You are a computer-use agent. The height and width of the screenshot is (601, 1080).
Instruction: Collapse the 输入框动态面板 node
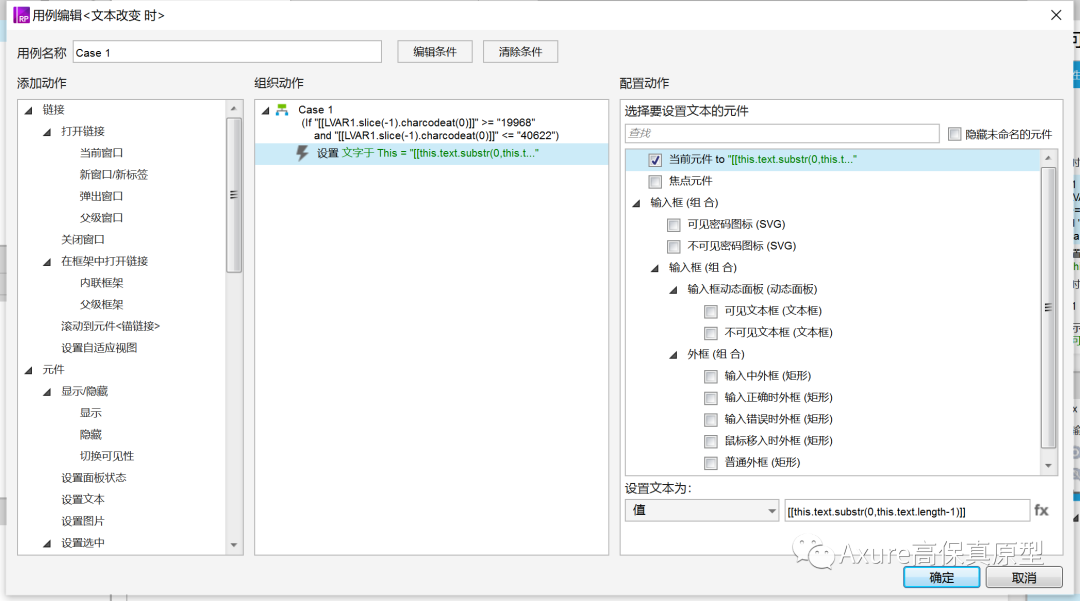click(674, 290)
